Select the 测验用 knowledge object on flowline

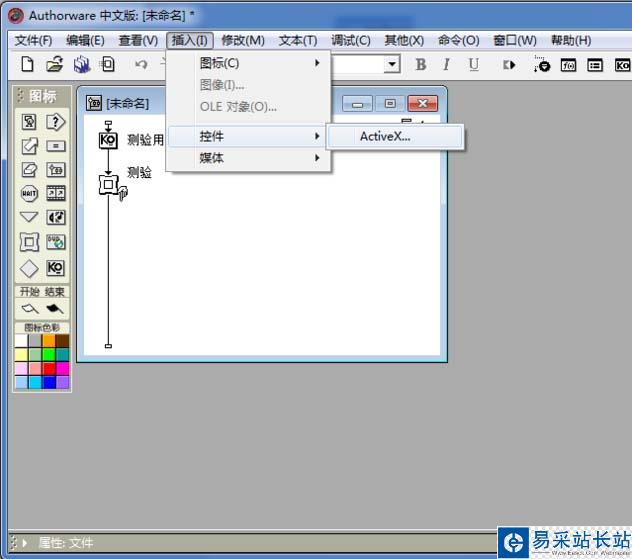click(108, 140)
